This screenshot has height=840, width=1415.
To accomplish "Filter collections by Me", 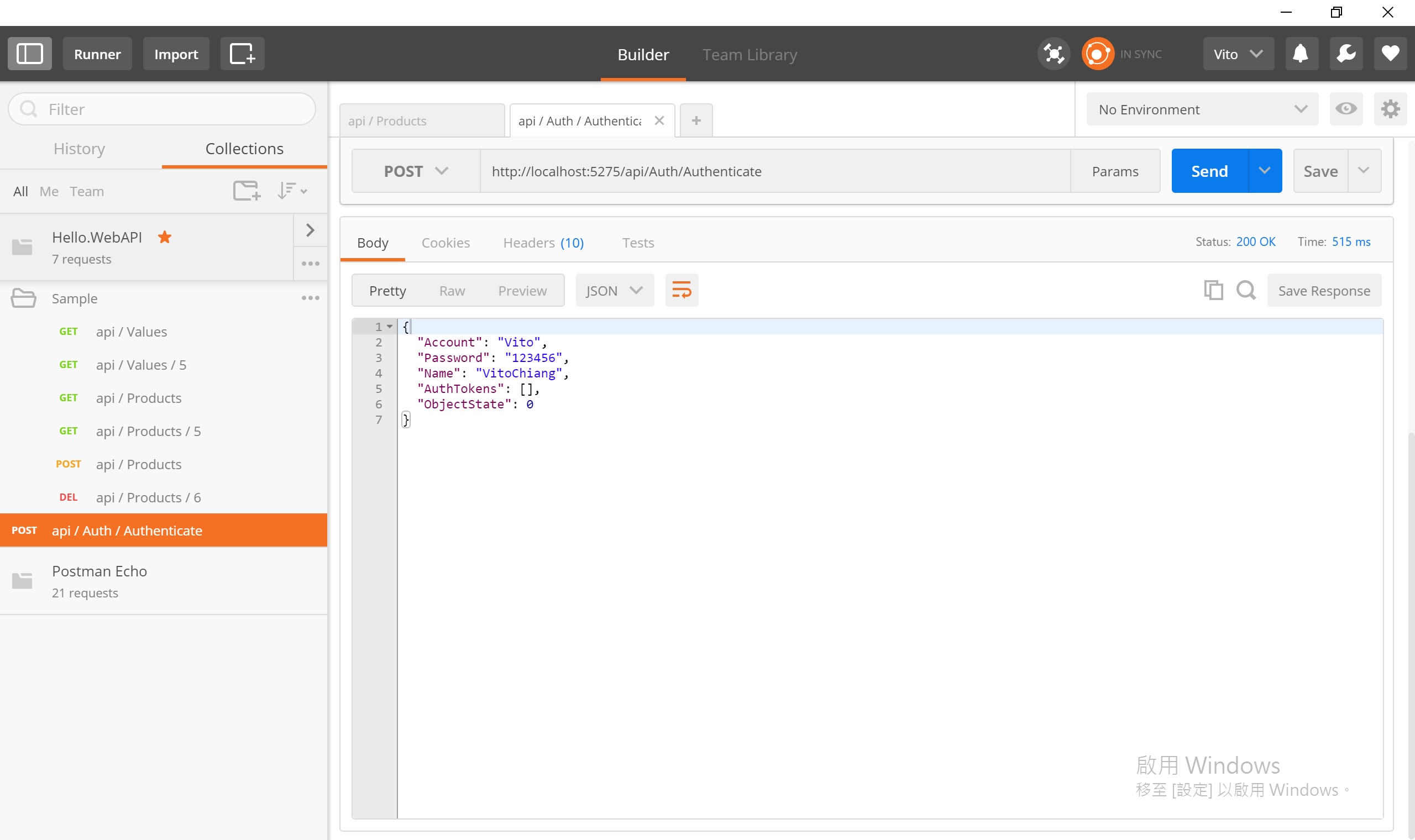I will tap(49, 191).
